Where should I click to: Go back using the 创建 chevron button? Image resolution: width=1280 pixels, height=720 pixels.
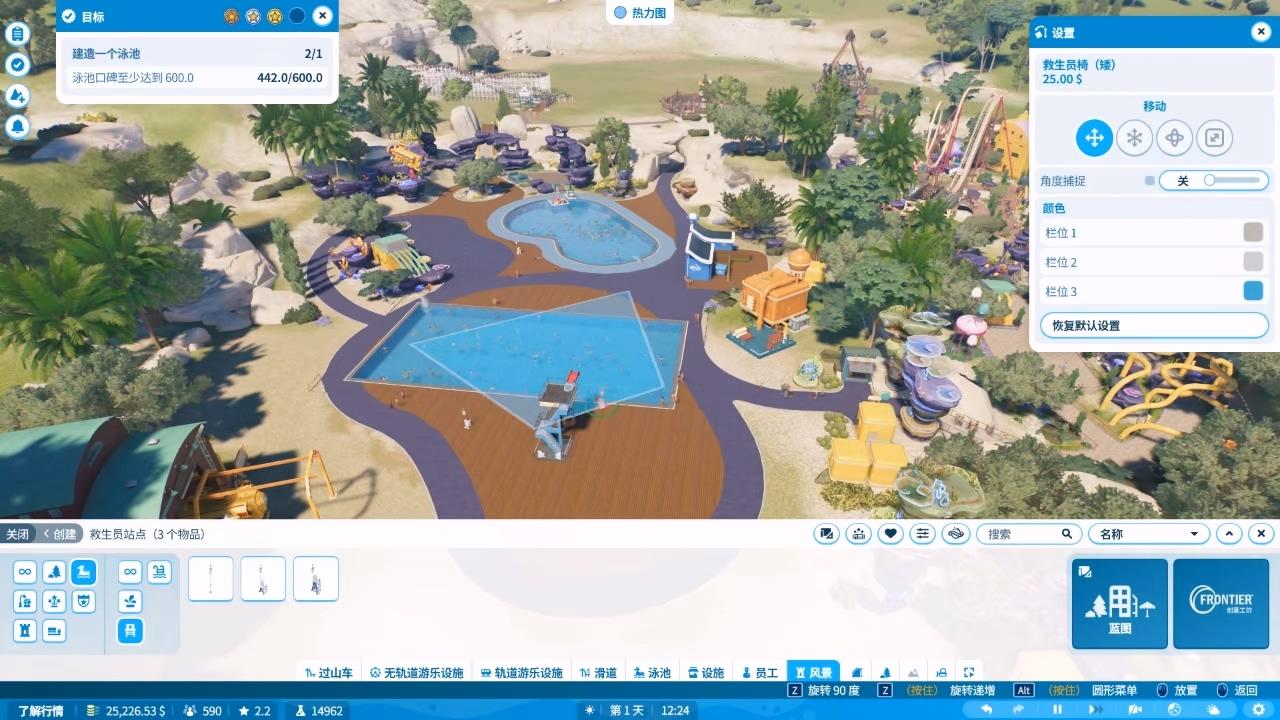click(x=59, y=534)
